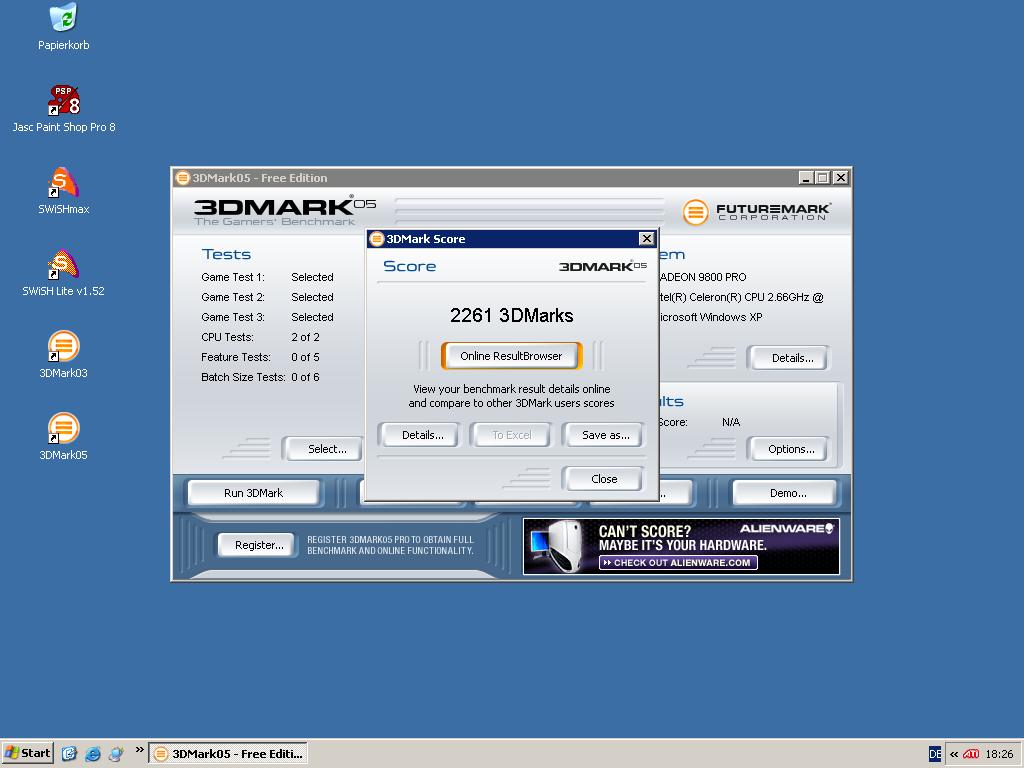Screen dimensions: 1024x768
Task: Open the Online ResultBrowser
Action: [511, 356]
